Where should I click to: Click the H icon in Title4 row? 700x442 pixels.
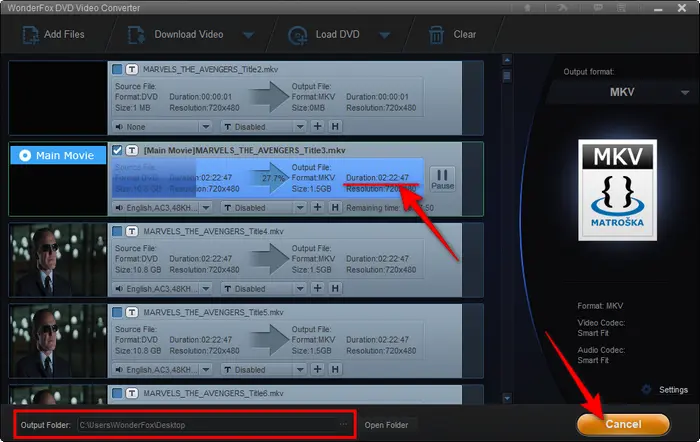335,289
